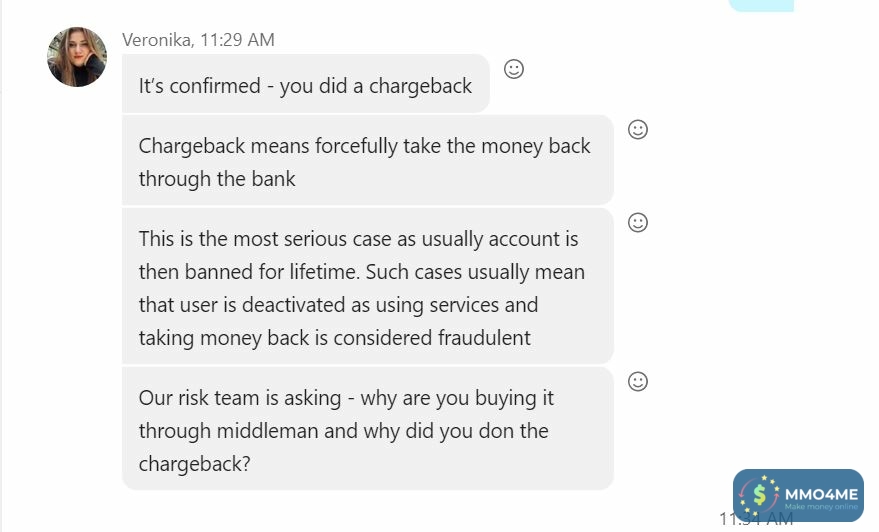Image resolution: width=879 pixels, height=532 pixels.
Task: Select the "Our risk team is asking" bubble
Action: pyautogui.click(x=366, y=429)
